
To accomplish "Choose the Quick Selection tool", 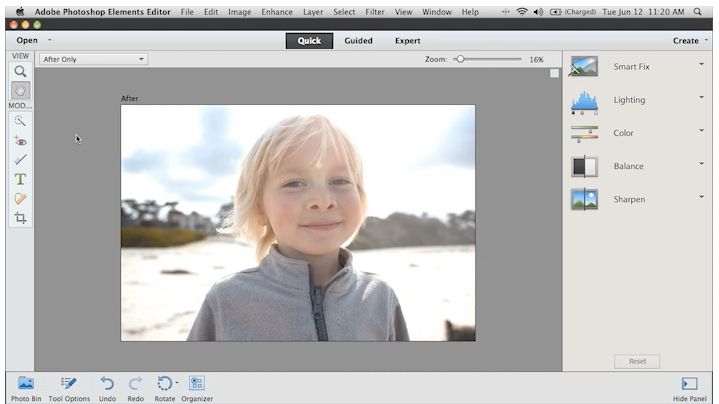I will pyautogui.click(x=20, y=121).
